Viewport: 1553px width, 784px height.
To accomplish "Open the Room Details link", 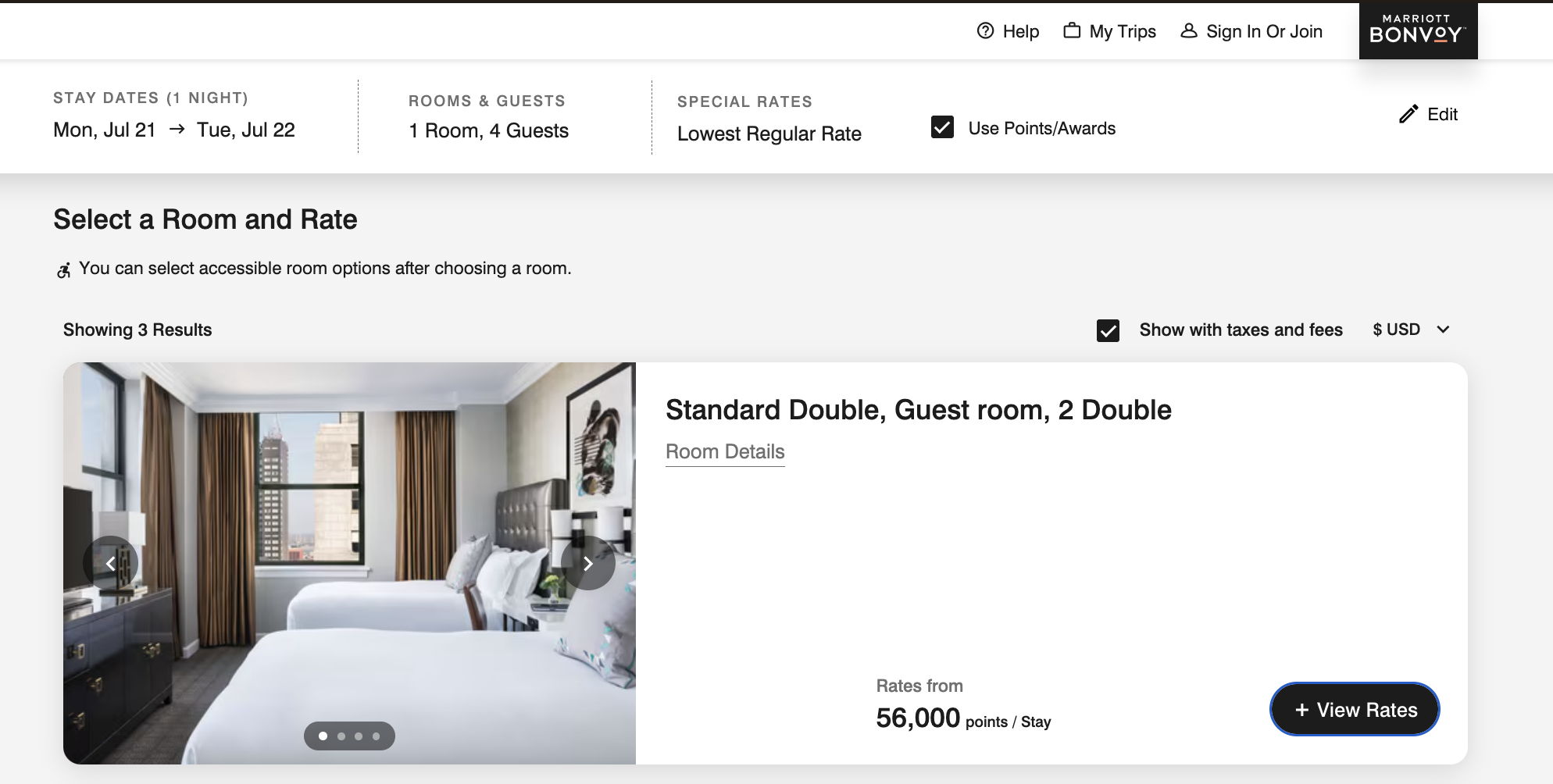I will (x=725, y=452).
